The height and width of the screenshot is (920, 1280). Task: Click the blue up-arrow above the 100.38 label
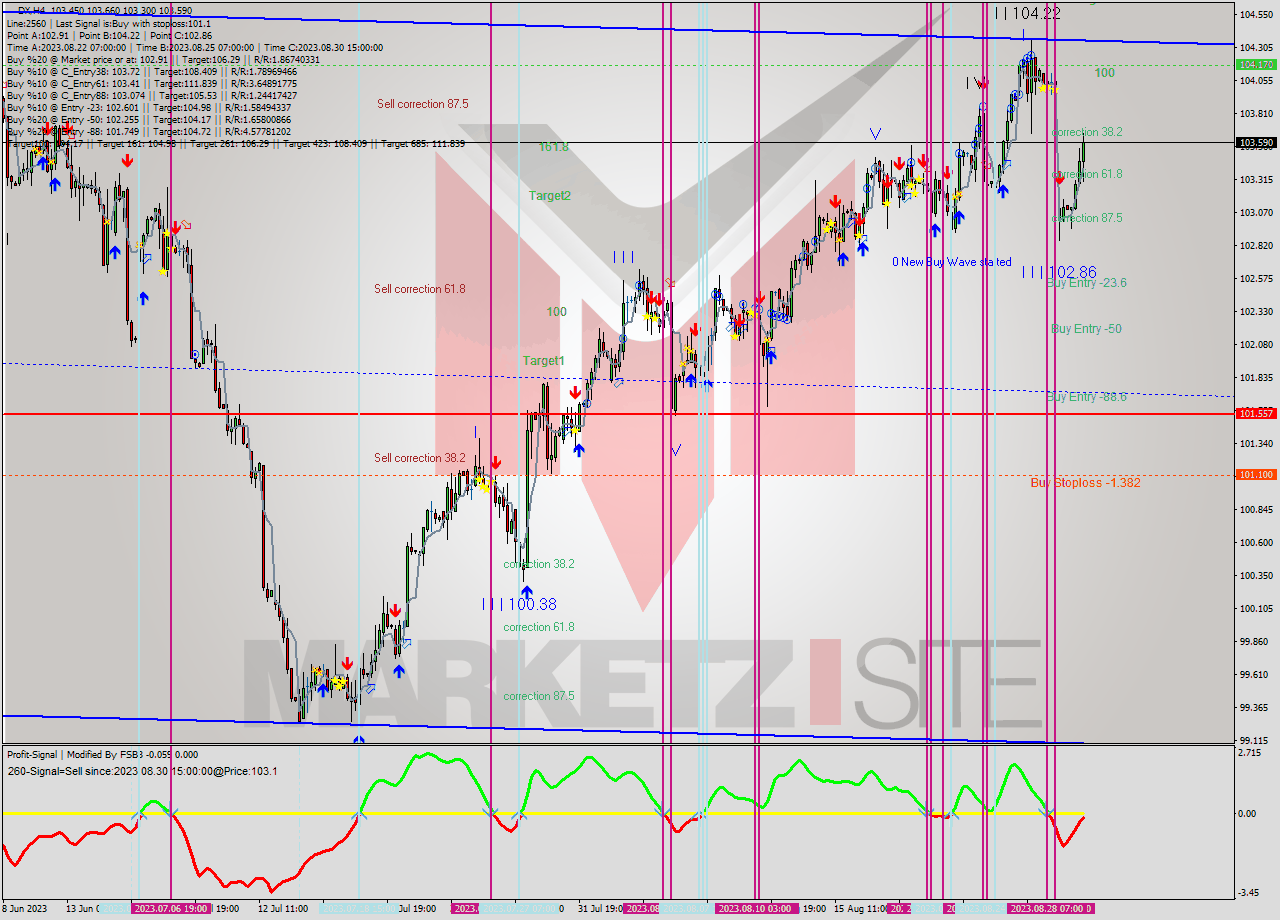click(526, 592)
